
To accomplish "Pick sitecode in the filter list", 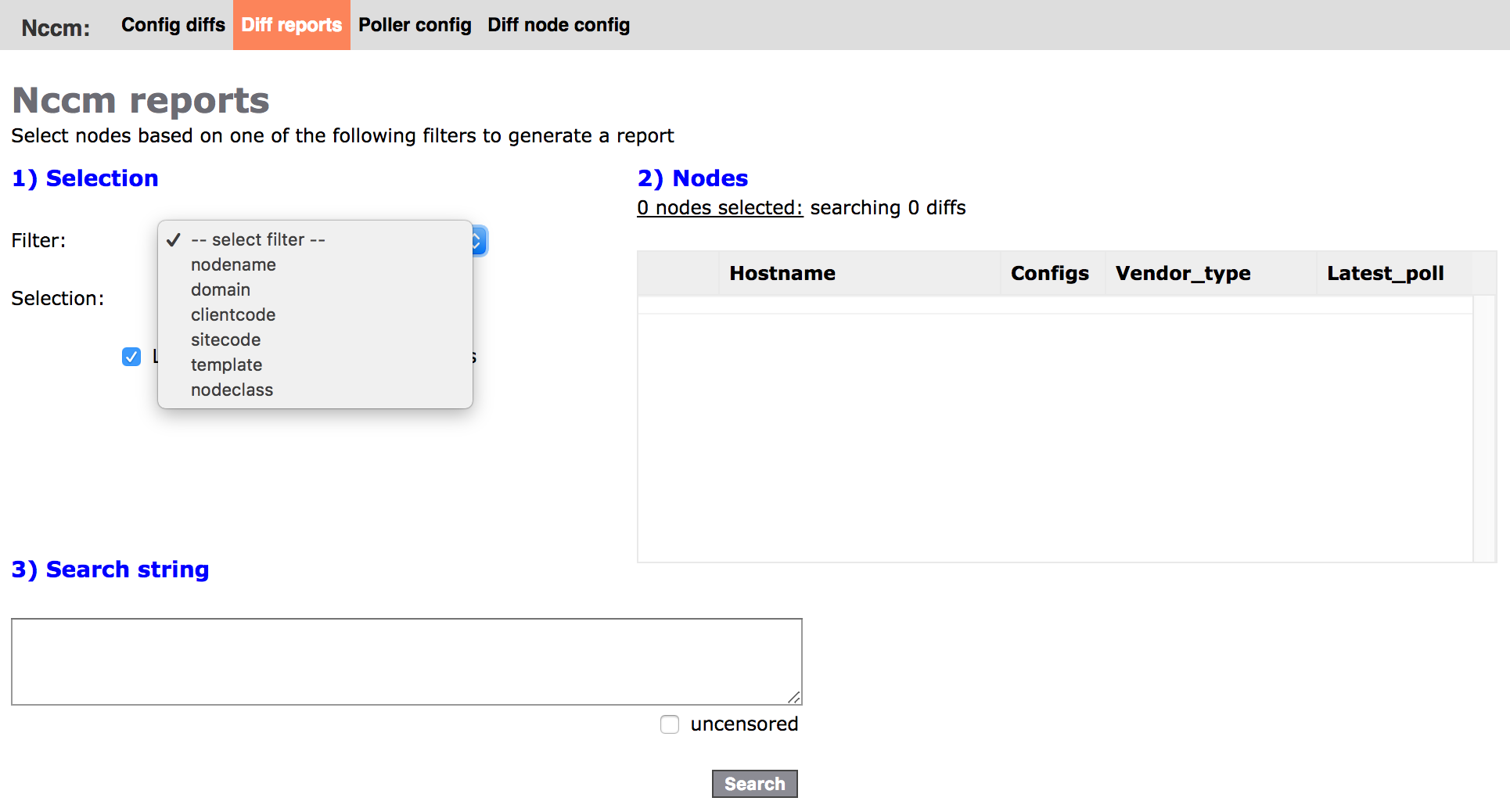I will 225,340.
